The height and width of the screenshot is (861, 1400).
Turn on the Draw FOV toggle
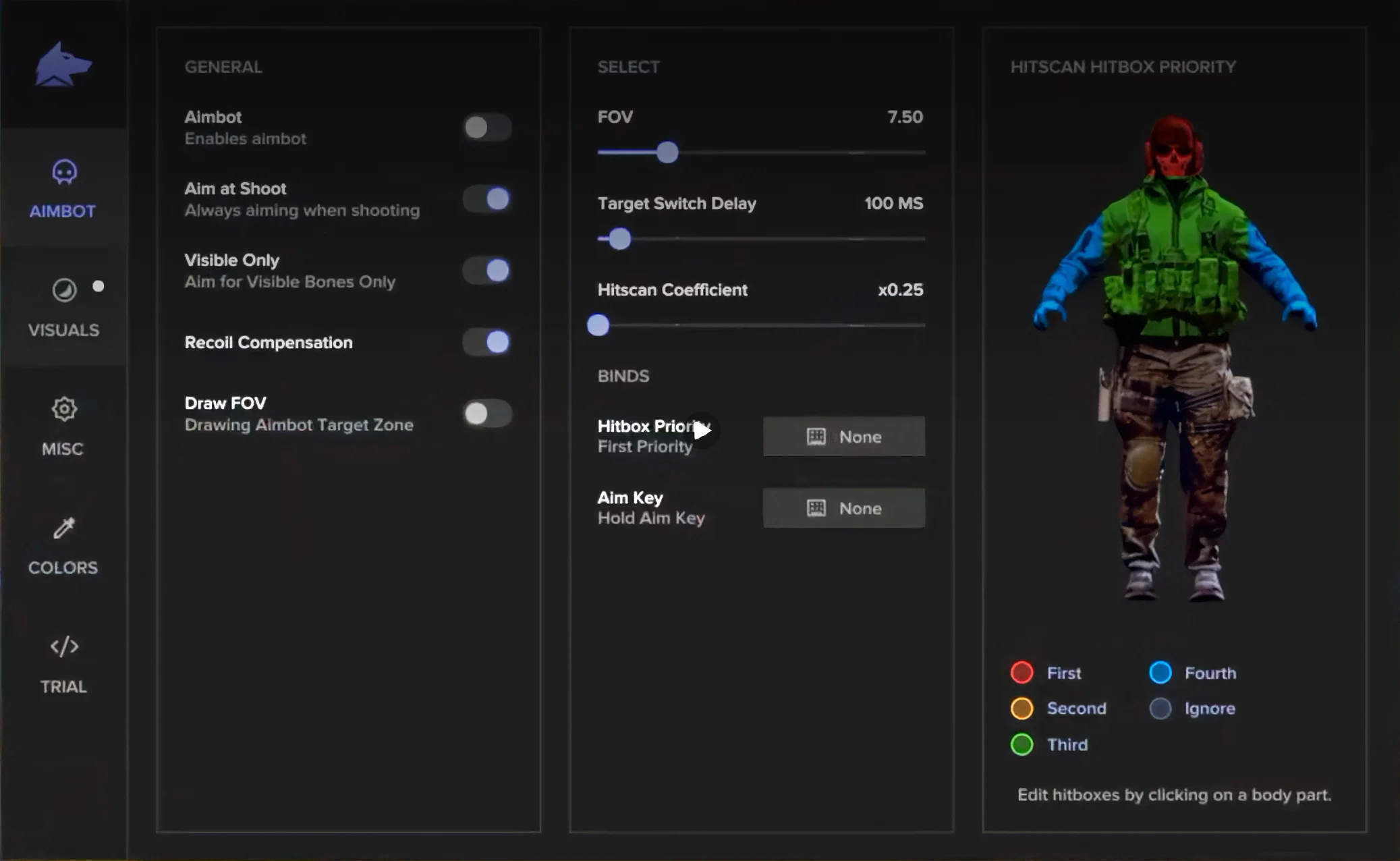pos(487,413)
